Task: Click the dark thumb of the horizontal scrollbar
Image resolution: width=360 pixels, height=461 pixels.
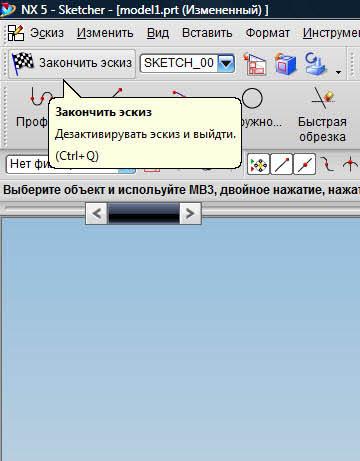Action: tap(144, 213)
